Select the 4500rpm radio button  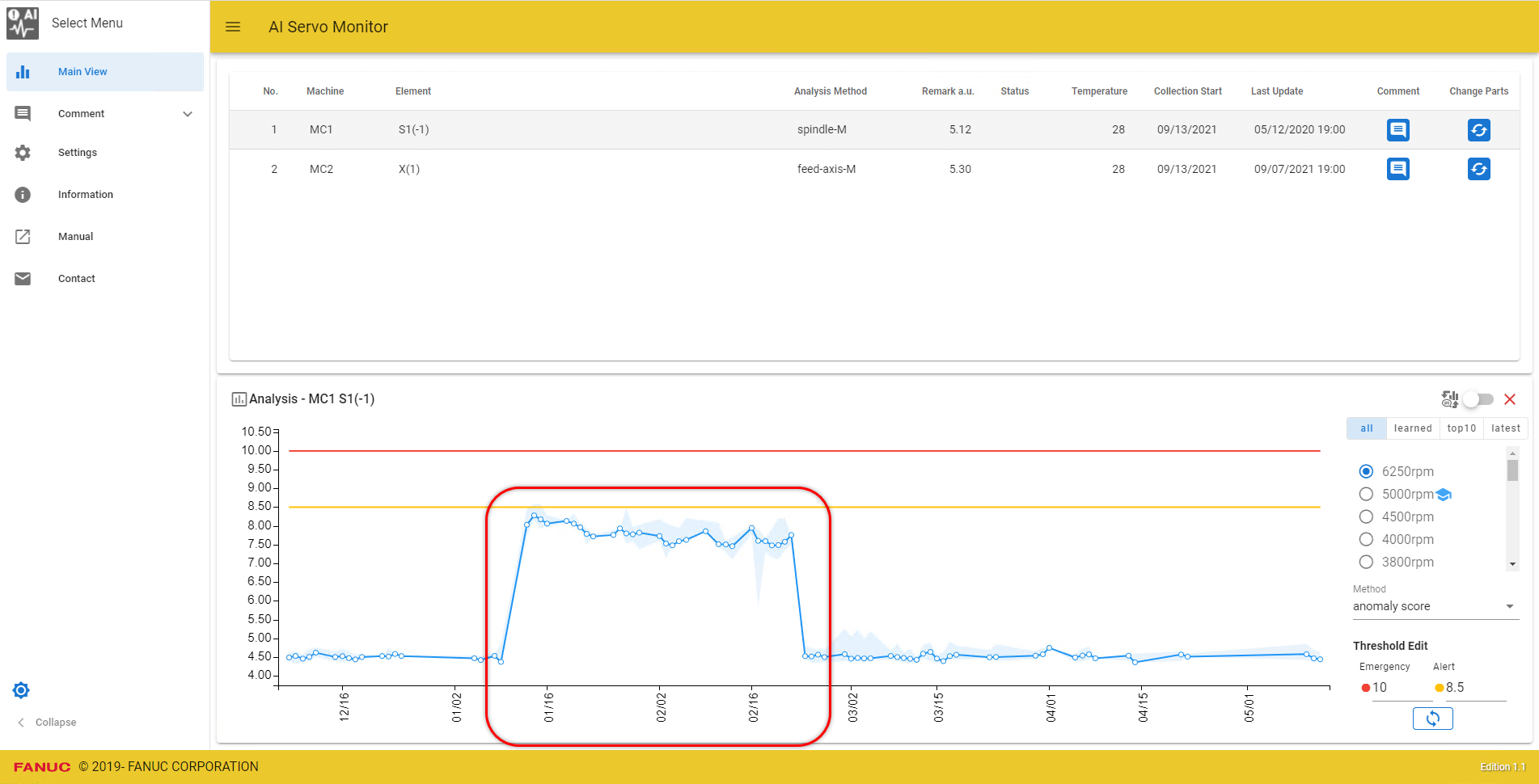[x=1366, y=516]
